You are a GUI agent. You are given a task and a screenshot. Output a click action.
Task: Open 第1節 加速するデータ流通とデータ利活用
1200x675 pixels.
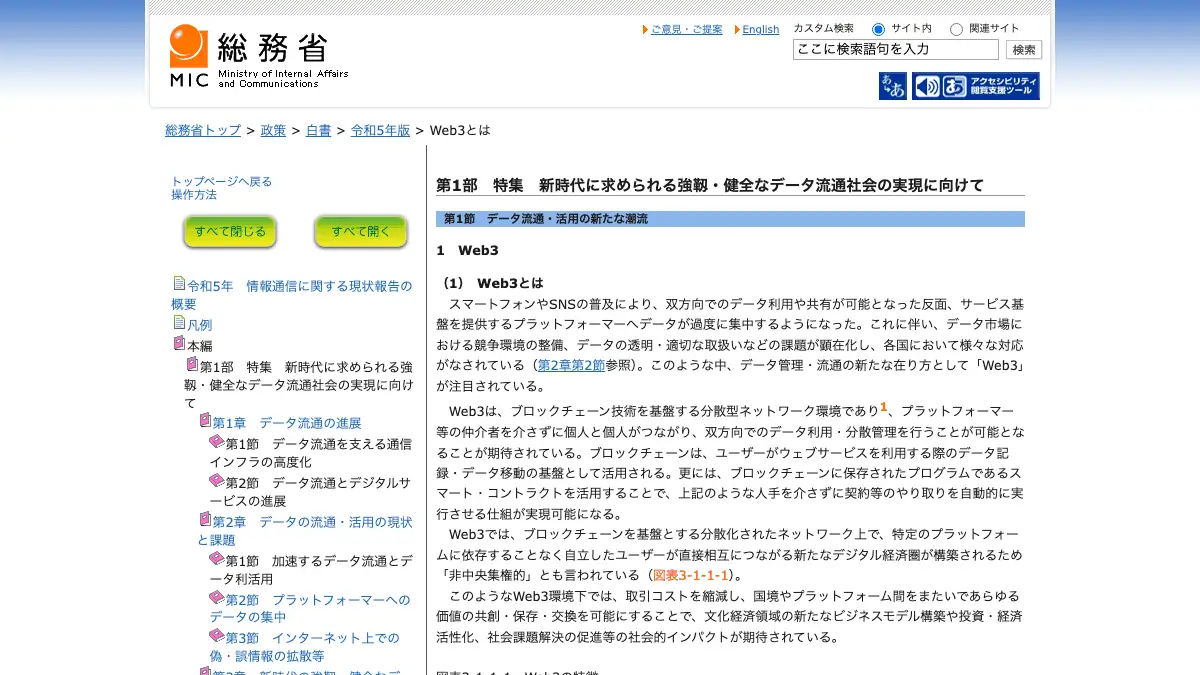pyautogui.click(x=310, y=569)
